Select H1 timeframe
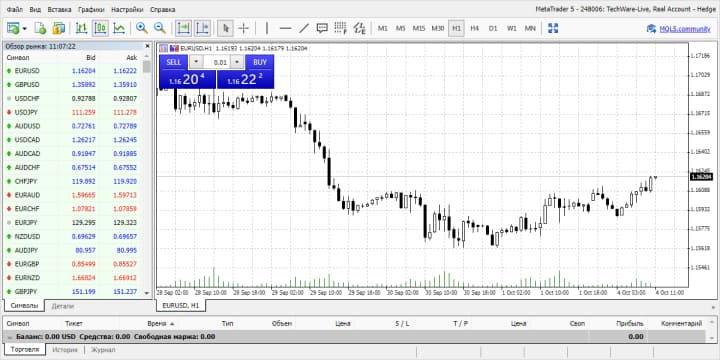This screenshot has height=360, width=720. (456, 28)
